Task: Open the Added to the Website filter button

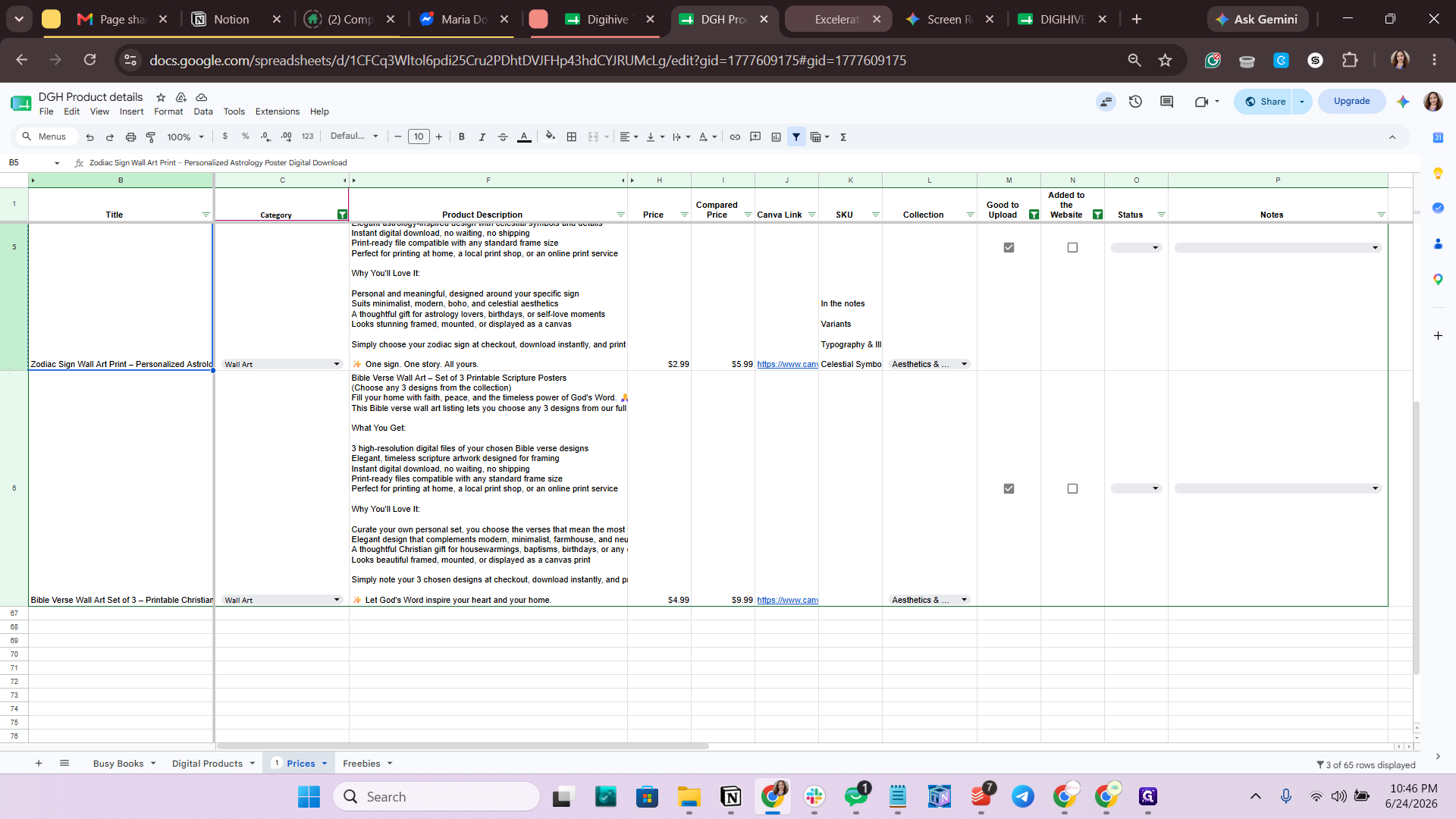Action: pyautogui.click(x=1097, y=215)
